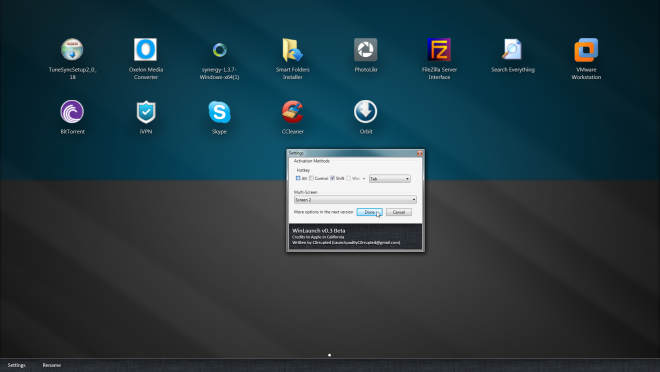Screen dimensions: 660x372
Task: Click the author email line in Settings
Action: point(346,242)
